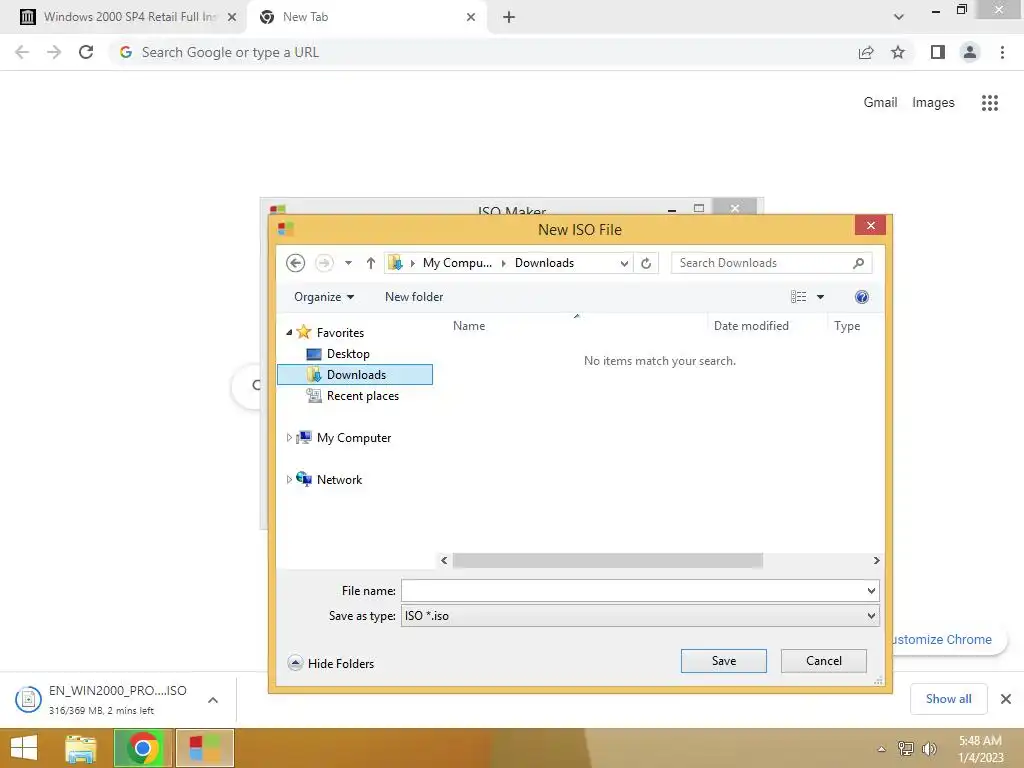Close the Chrome downloads bar

coord(1006,699)
